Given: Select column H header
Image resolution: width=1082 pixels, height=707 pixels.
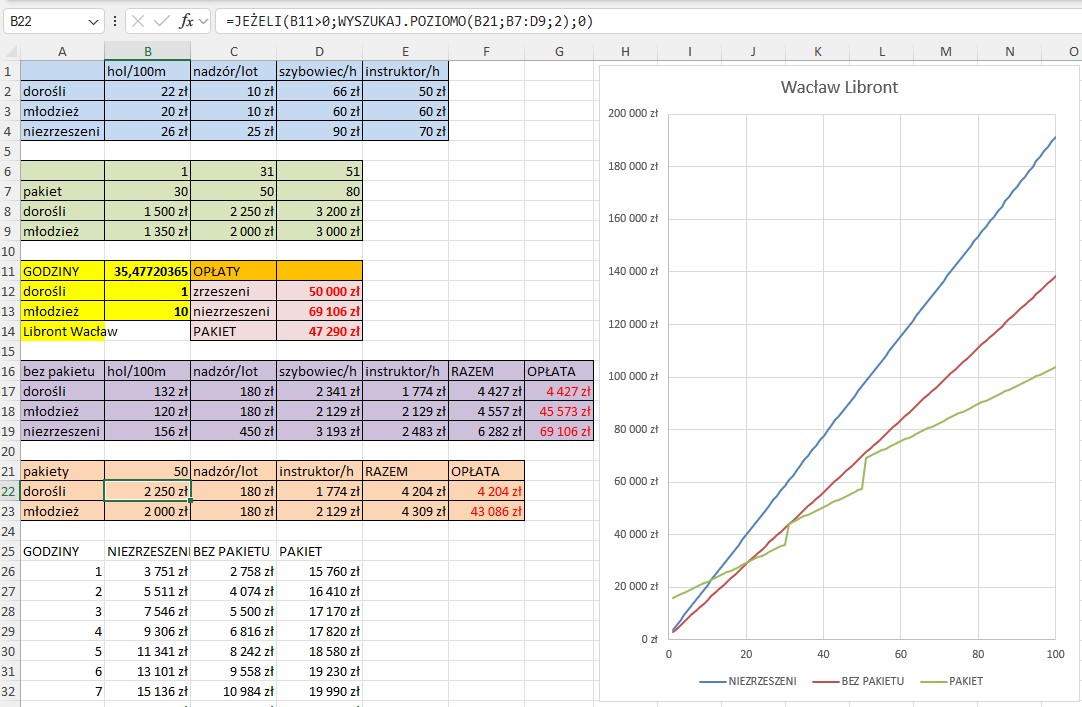Looking at the screenshot, I should pyautogui.click(x=625, y=51).
